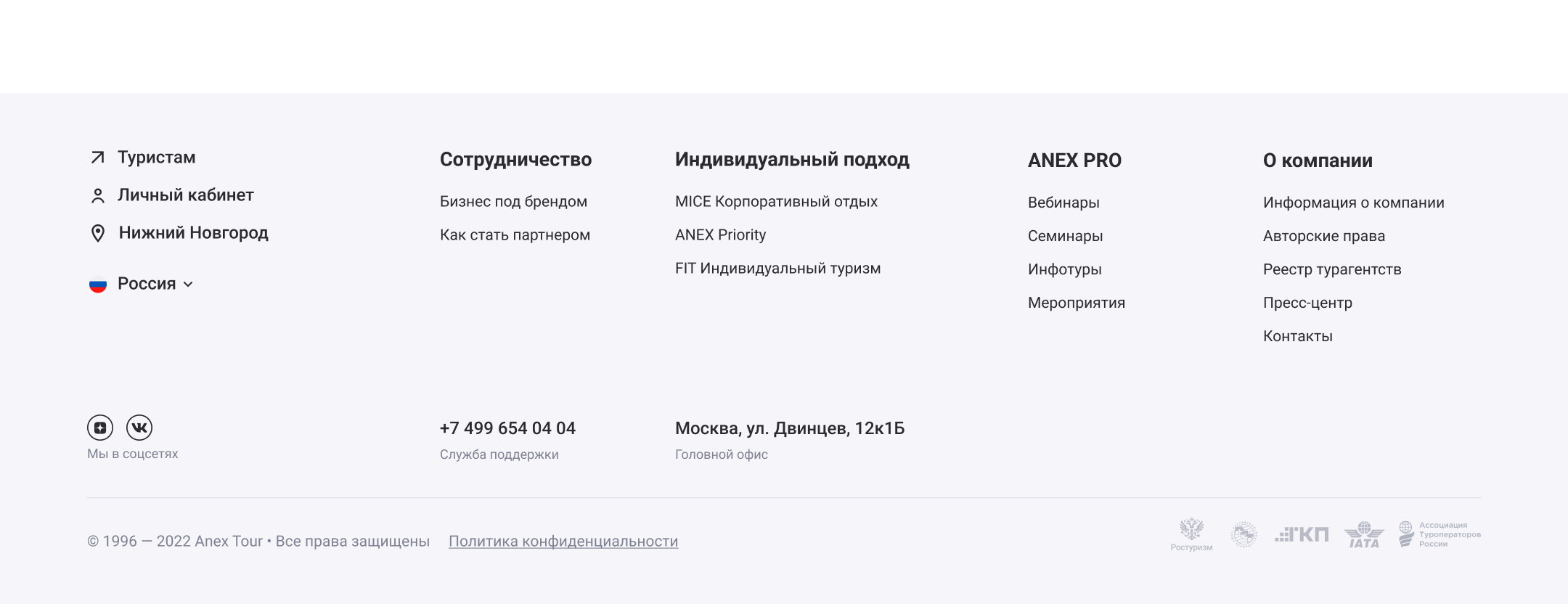Open the Как стать партнером link
The width and height of the screenshot is (1568, 604).
pyautogui.click(x=515, y=235)
